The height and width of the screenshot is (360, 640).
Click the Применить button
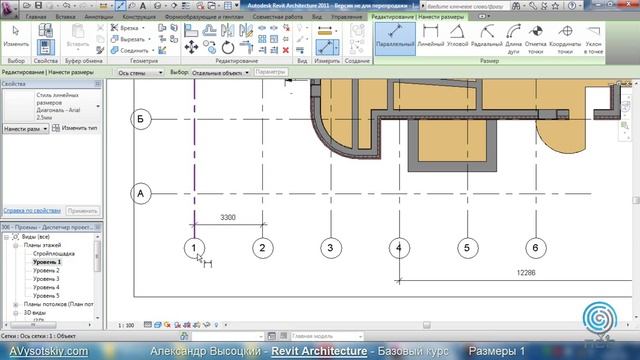pos(82,211)
